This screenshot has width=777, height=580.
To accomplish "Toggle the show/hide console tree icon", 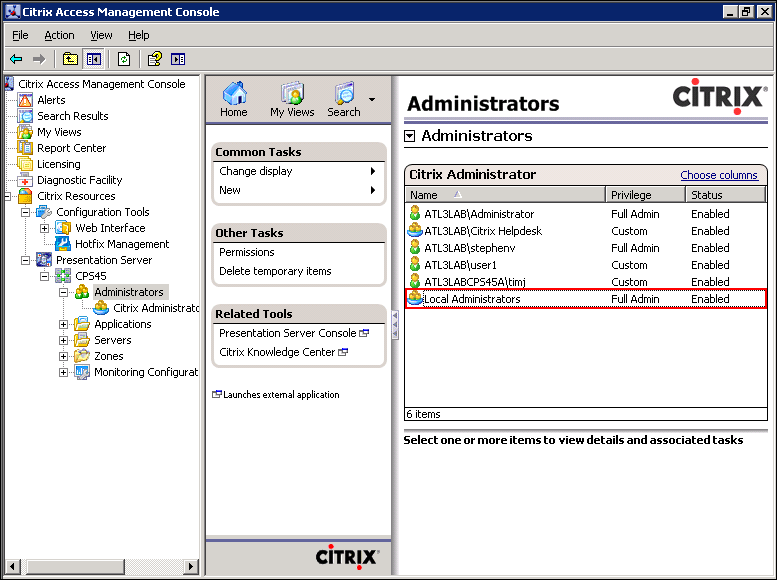I will click(x=94, y=59).
